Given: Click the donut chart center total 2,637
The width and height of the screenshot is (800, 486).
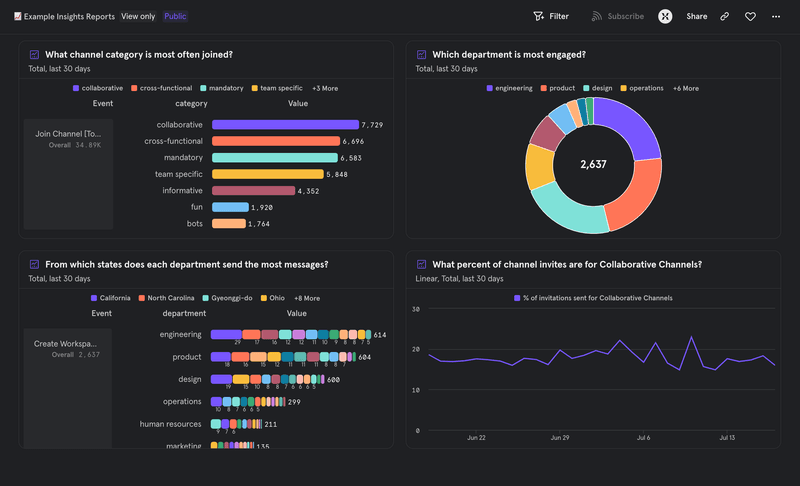Looking at the screenshot, I should (x=594, y=164).
